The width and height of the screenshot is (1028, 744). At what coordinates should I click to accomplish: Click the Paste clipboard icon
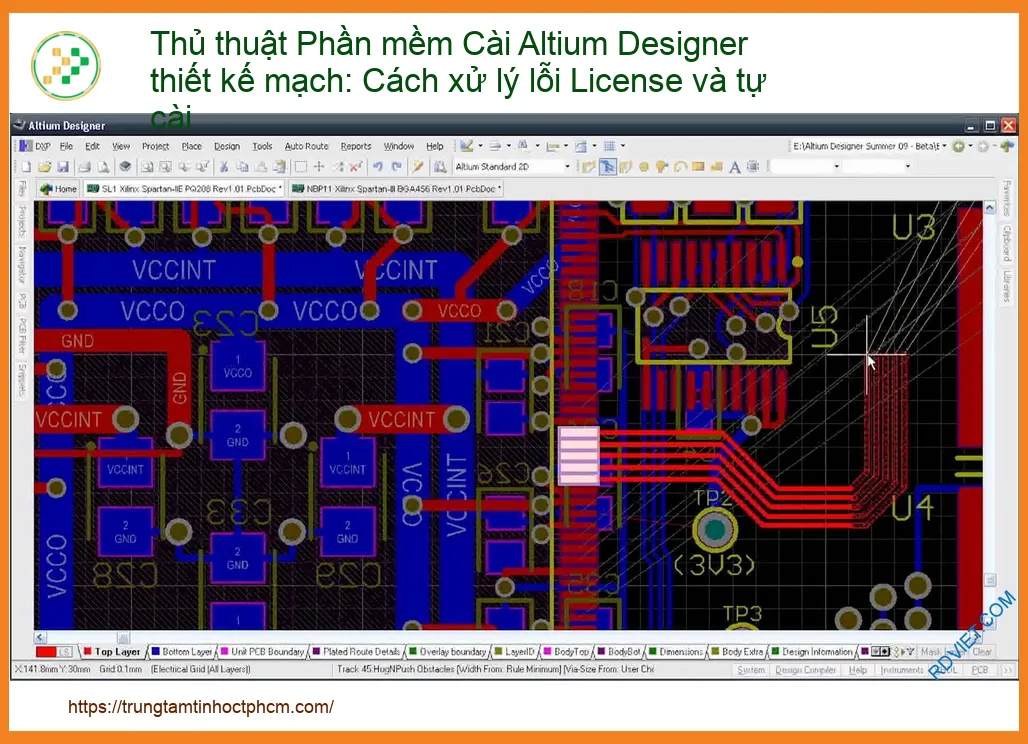pyautogui.click(x=261, y=167)
